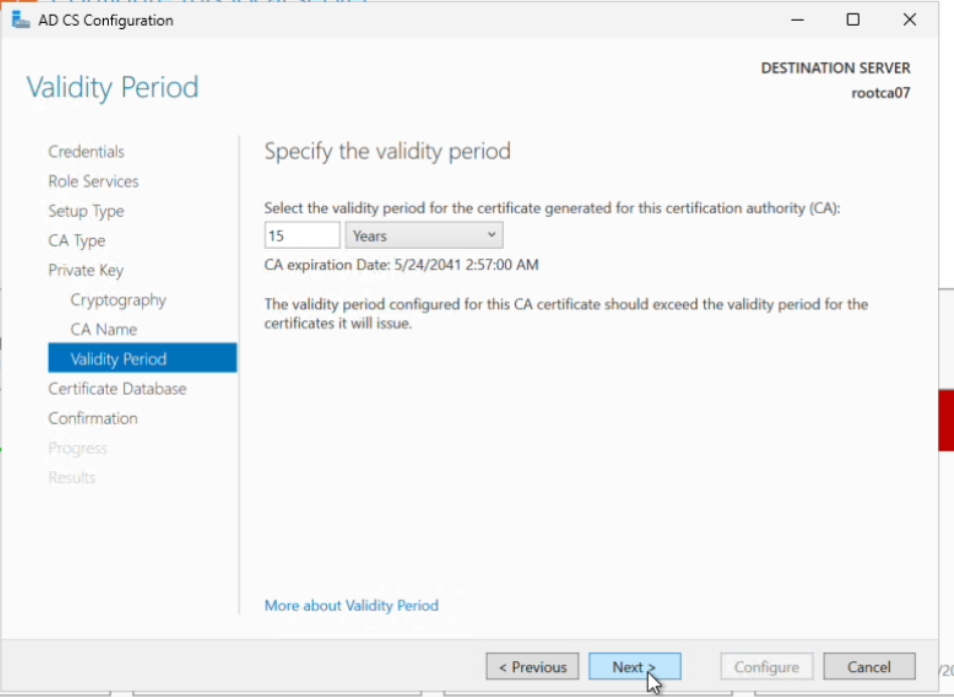This screenshot has width=954, height=697.
Task: Click the AD CS Configuration title bar icon
Action: (x=21, y=20)
